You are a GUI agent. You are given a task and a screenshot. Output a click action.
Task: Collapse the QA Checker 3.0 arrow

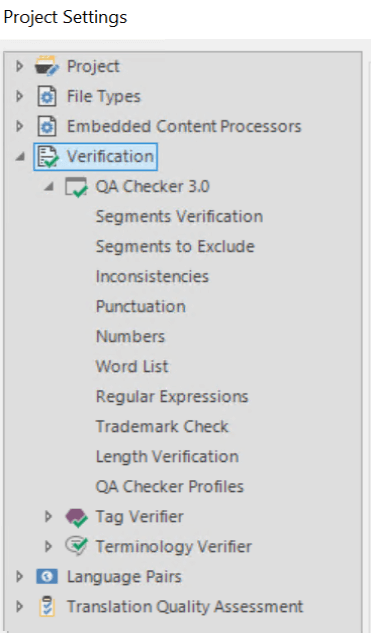(48, 187)
